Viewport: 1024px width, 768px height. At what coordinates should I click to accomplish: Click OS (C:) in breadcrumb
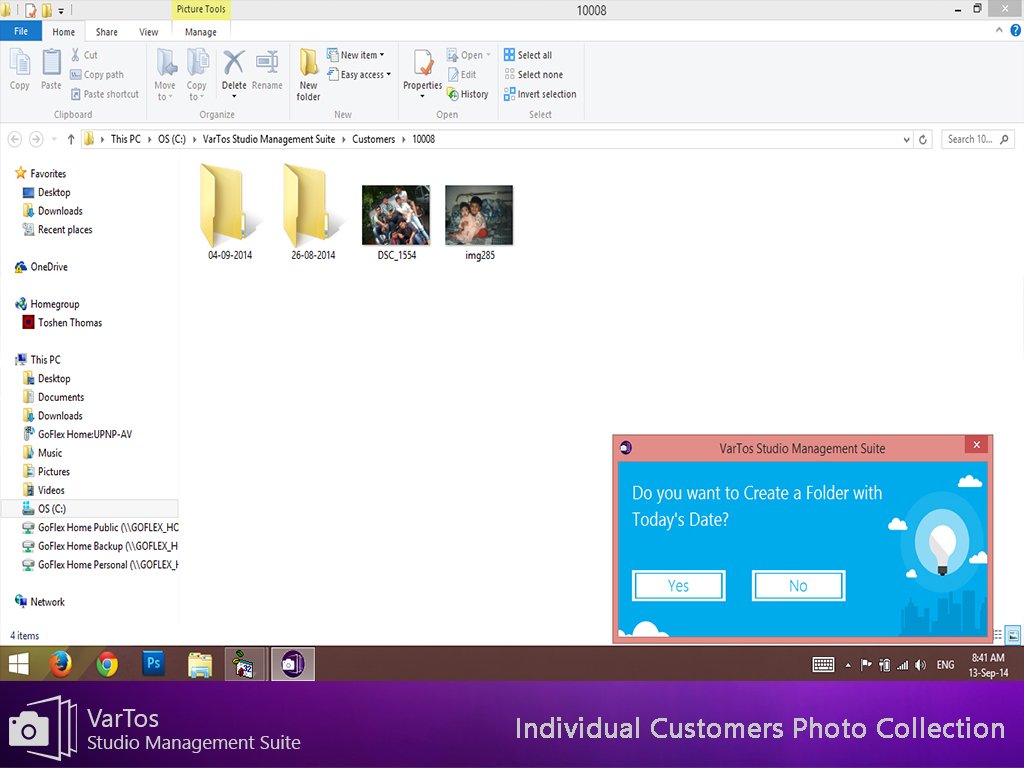pos(172,139)
